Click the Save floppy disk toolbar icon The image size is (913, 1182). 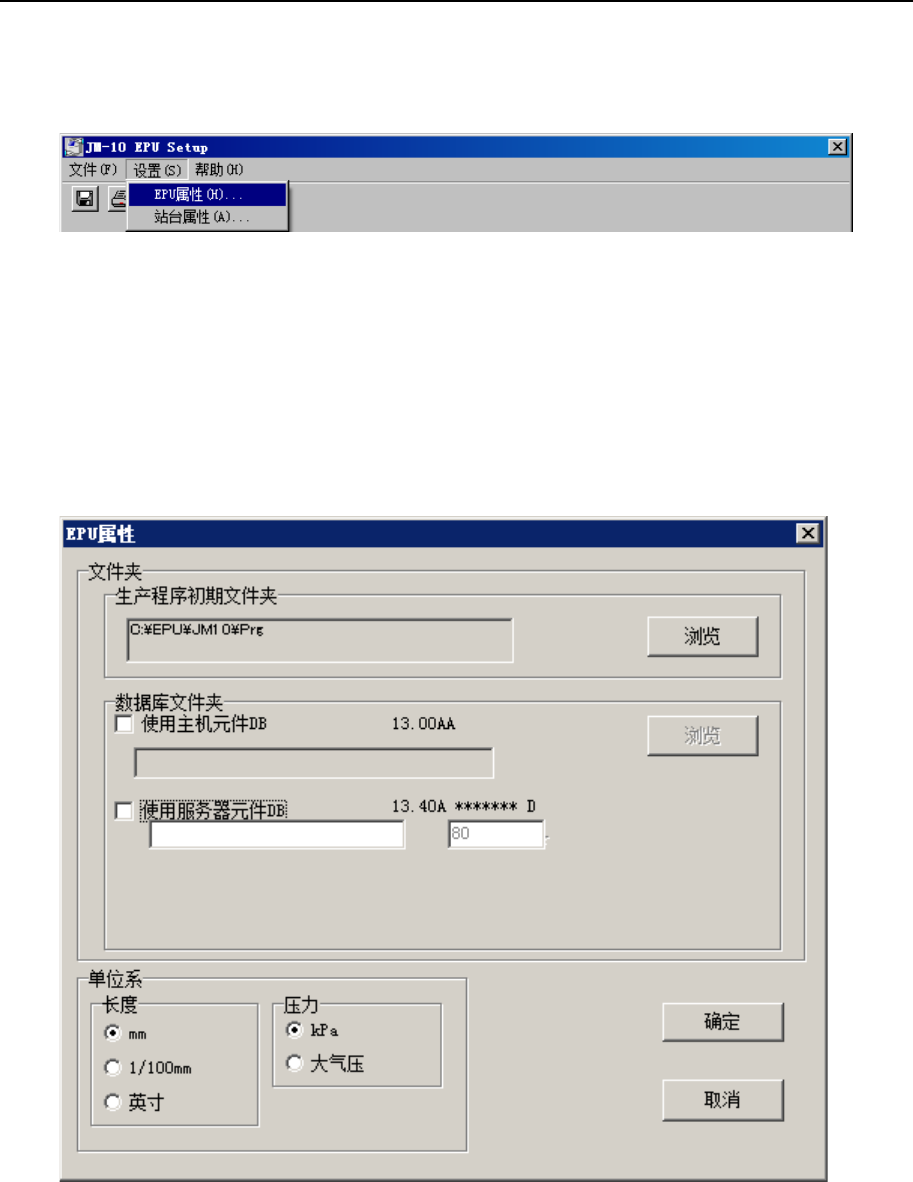[85, 198]
